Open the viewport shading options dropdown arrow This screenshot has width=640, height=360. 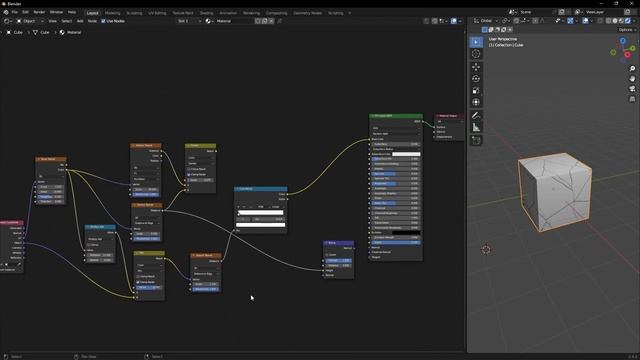tap(634, 21)
